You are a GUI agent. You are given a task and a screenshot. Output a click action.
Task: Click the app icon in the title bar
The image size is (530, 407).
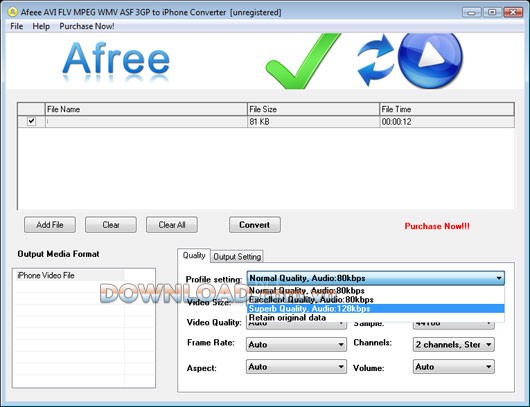pos(13,12)
